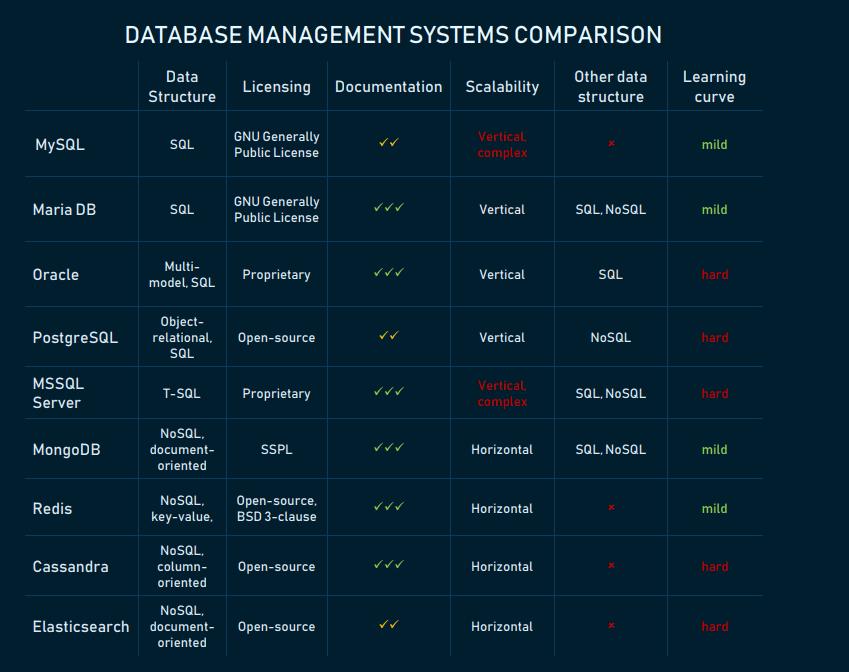Click Elasticsearch's 'Open-source' licensing cell
849x672 pixels.
(x=277, y=627)
